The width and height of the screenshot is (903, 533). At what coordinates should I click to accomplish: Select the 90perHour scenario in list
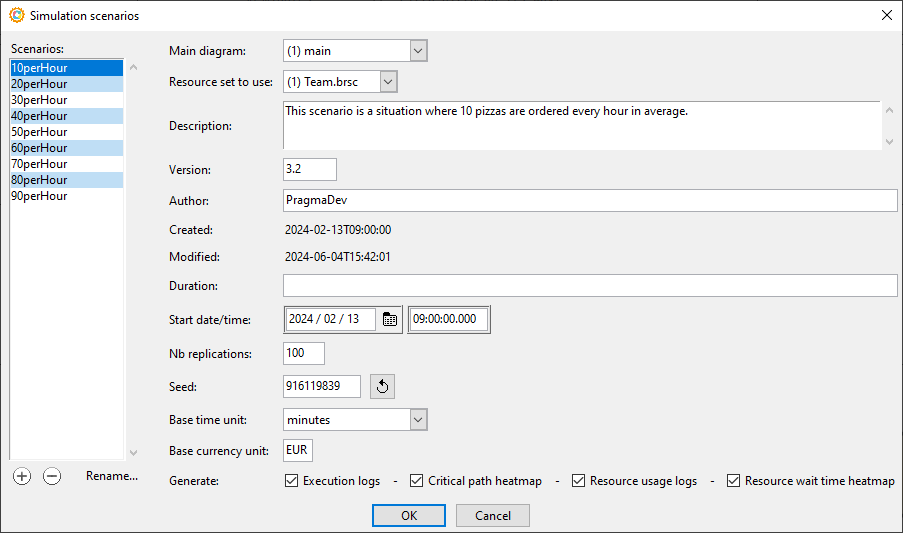pyautogui.click(x=40, y=196)
